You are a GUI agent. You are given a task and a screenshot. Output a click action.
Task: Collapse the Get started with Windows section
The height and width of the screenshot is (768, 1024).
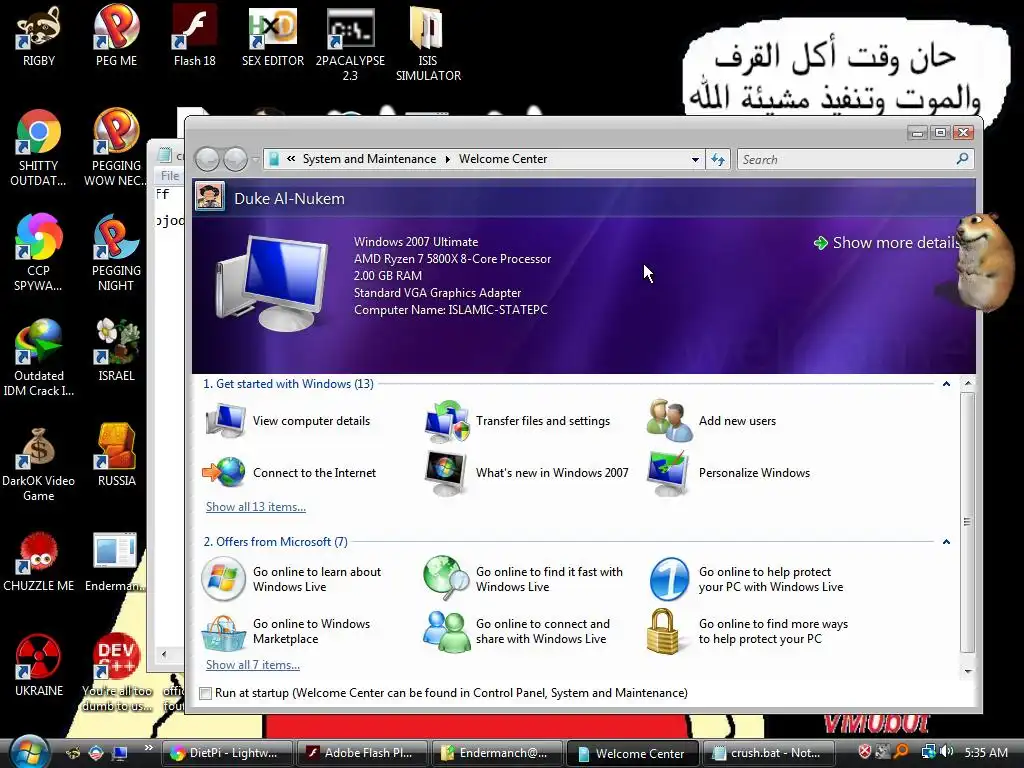(x=946, y=384)
